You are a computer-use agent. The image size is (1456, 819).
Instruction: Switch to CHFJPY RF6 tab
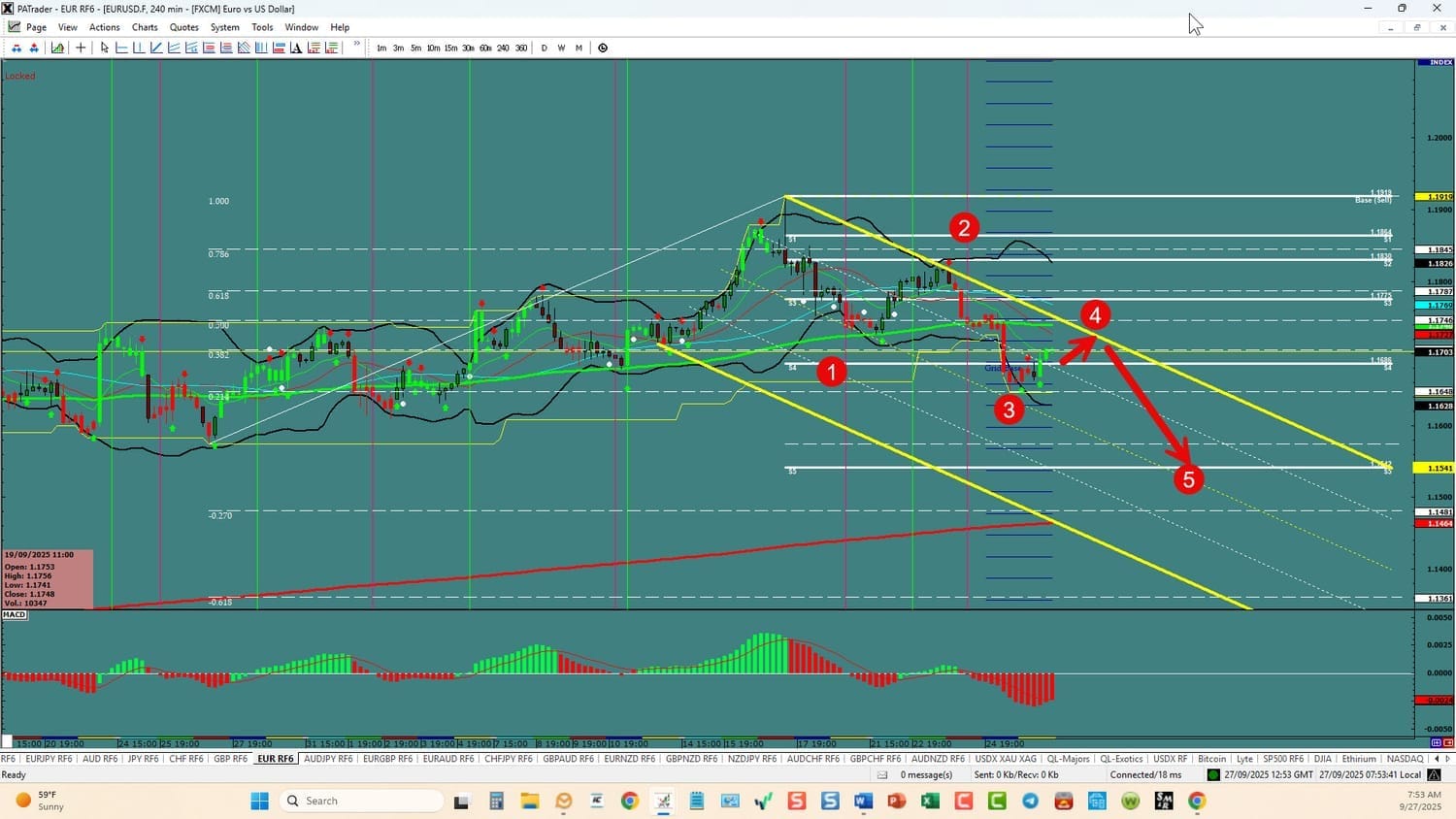click(509, 759)
